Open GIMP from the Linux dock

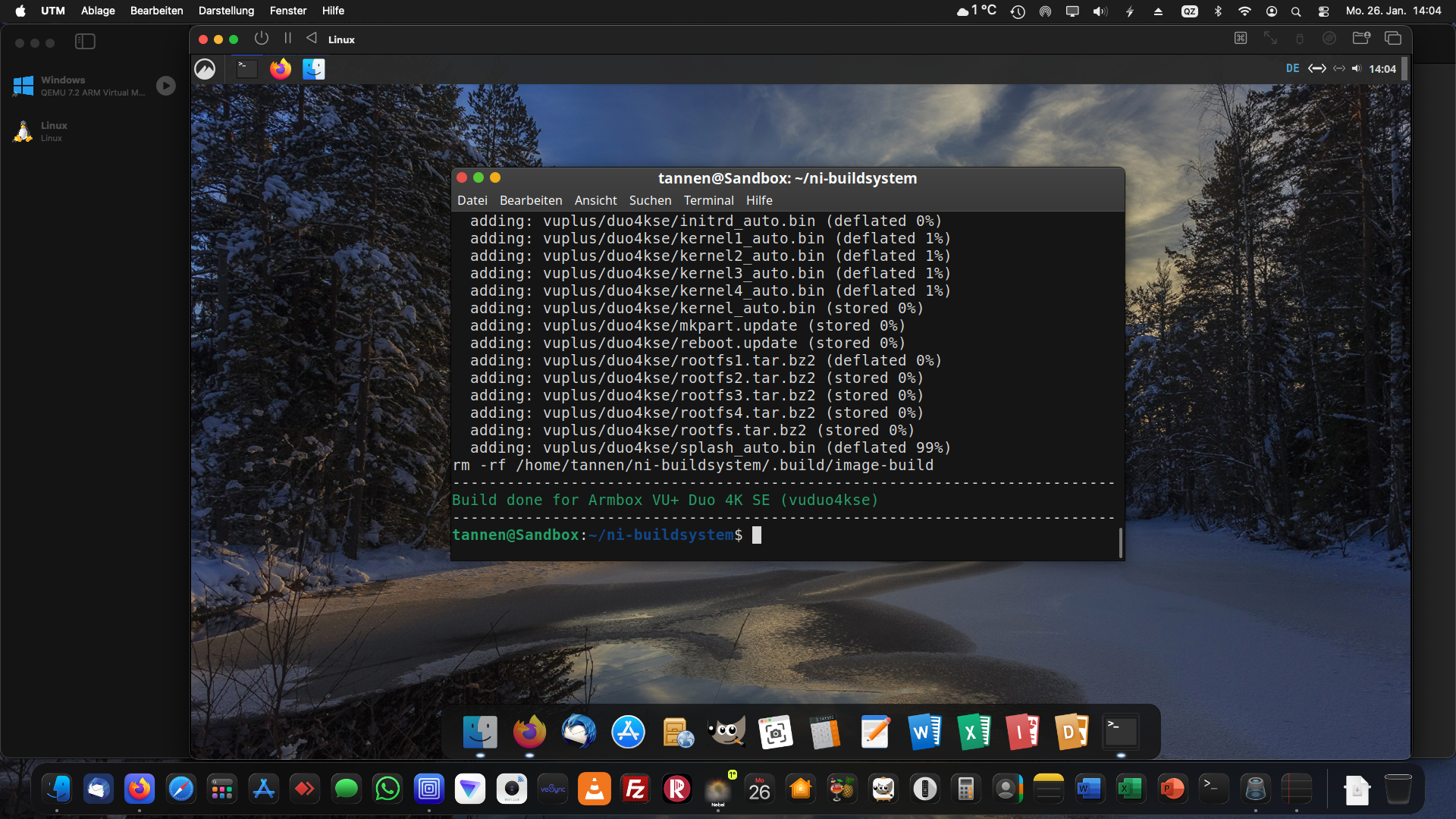(x=726, y=732)
